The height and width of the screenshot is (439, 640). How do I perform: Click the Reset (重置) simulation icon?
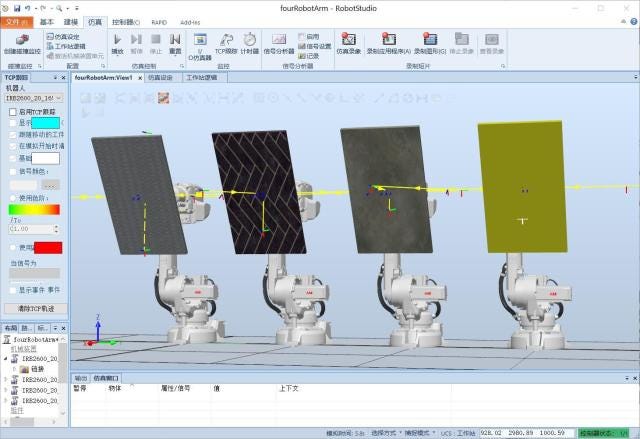pos(175,40)
